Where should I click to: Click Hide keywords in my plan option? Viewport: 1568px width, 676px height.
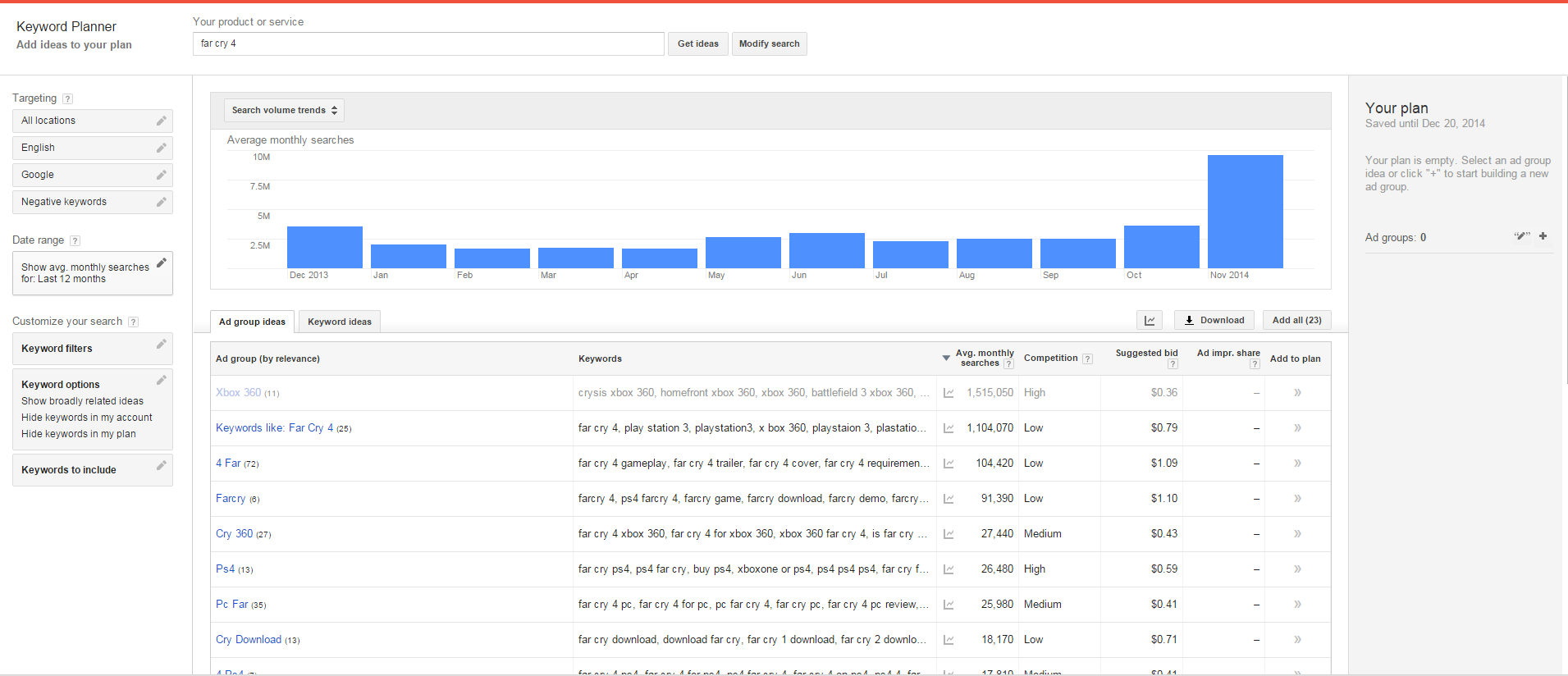click(79, 434)
